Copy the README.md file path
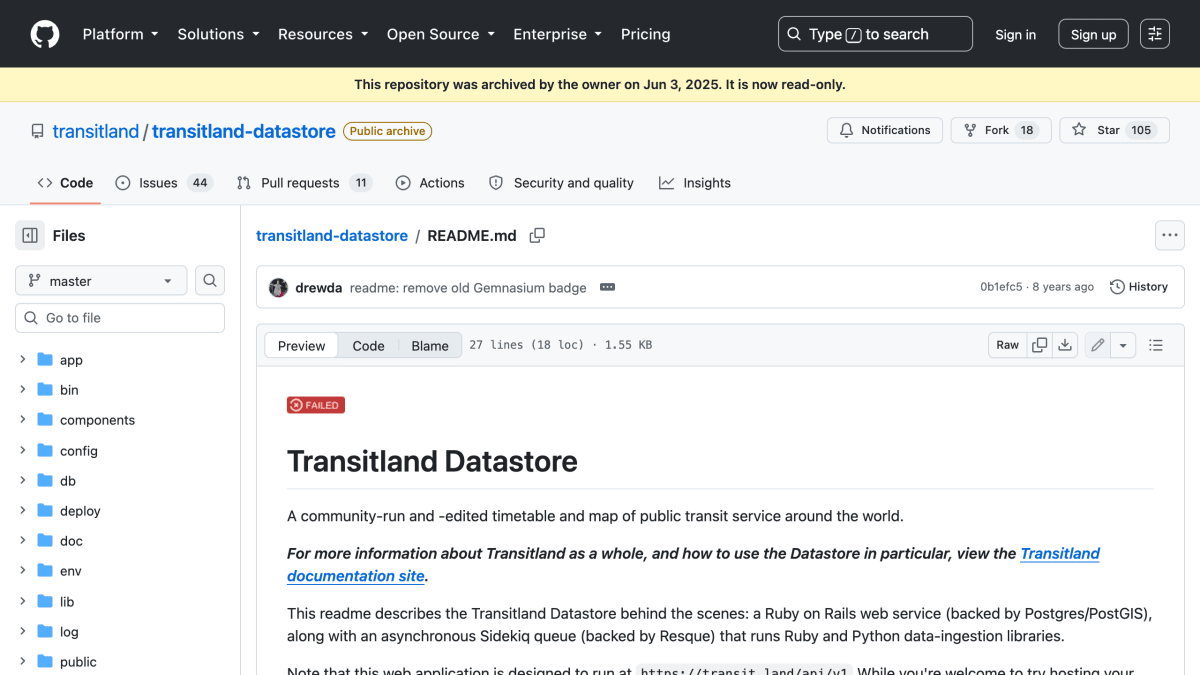Viewport: 1200px width, 675px height. tap(537, 236)
